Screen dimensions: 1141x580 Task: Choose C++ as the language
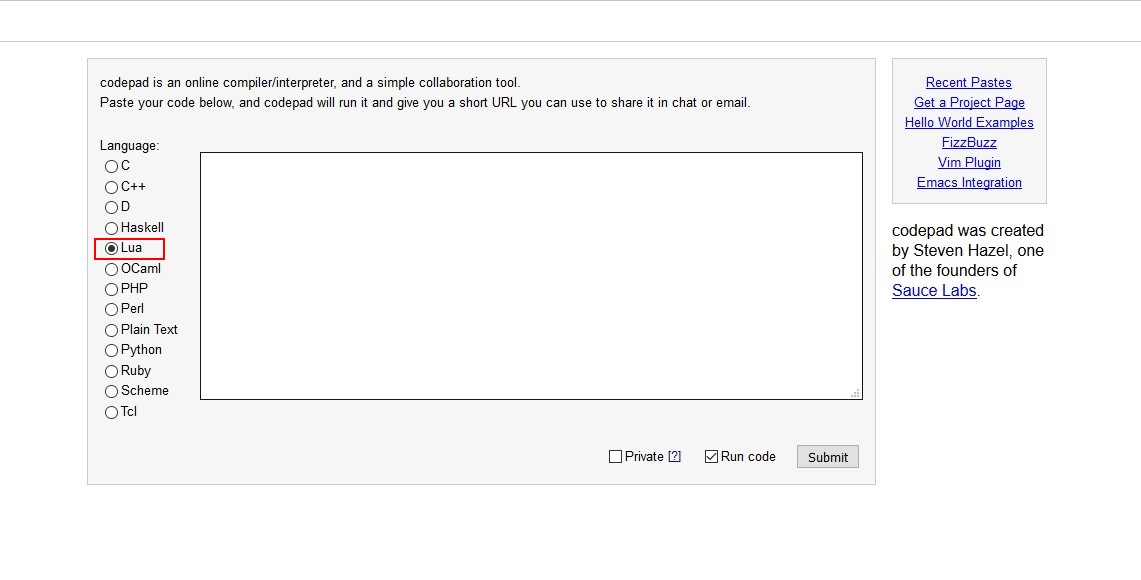point(111,187)
